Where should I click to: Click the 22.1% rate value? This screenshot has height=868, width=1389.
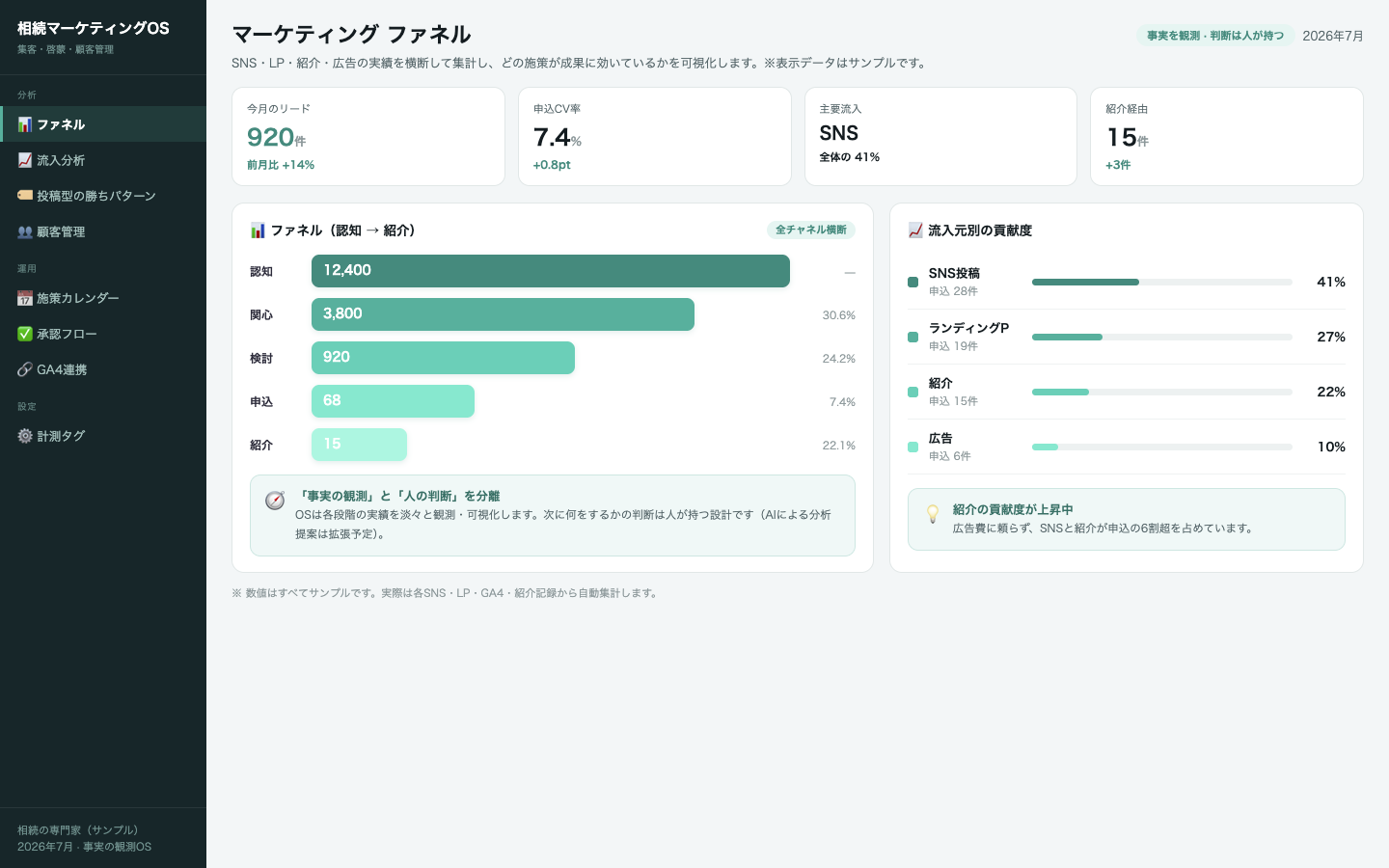[x=838, y=446]
